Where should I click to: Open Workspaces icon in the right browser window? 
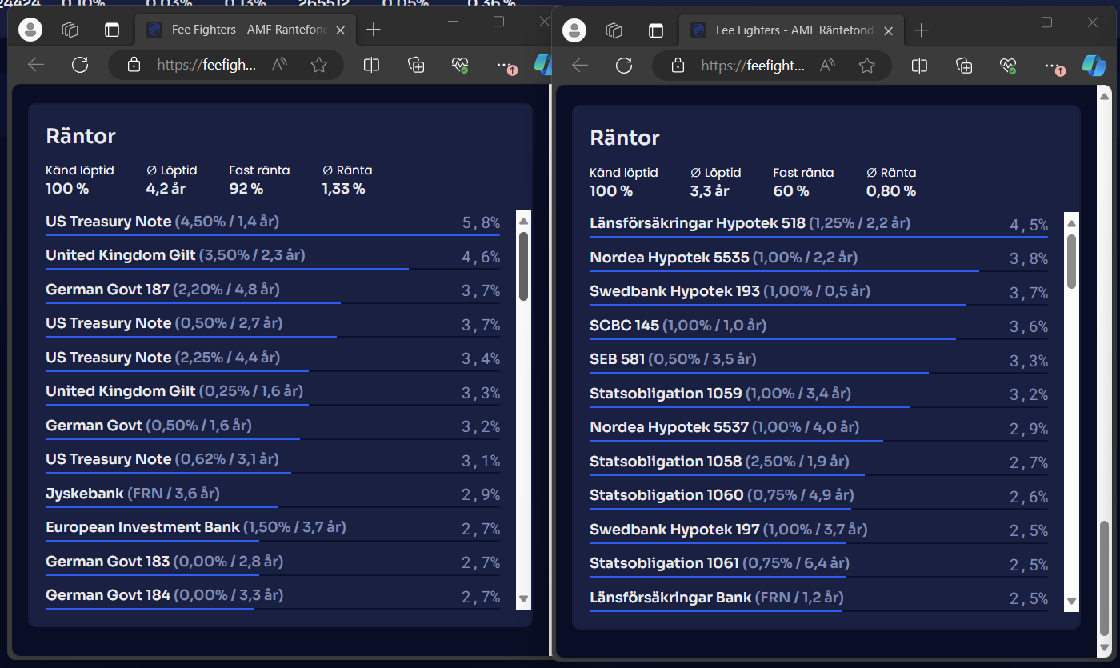pos(614,31)
